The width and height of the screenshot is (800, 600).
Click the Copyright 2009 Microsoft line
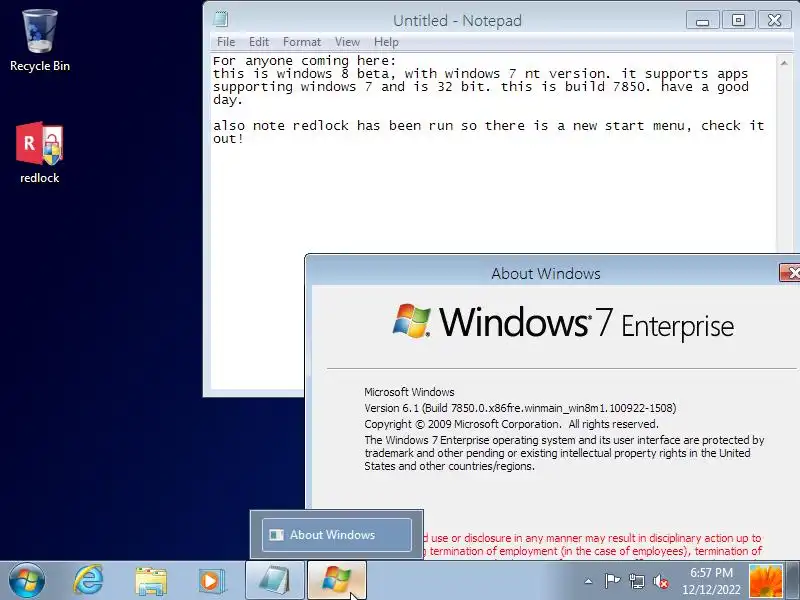[511, 424]
